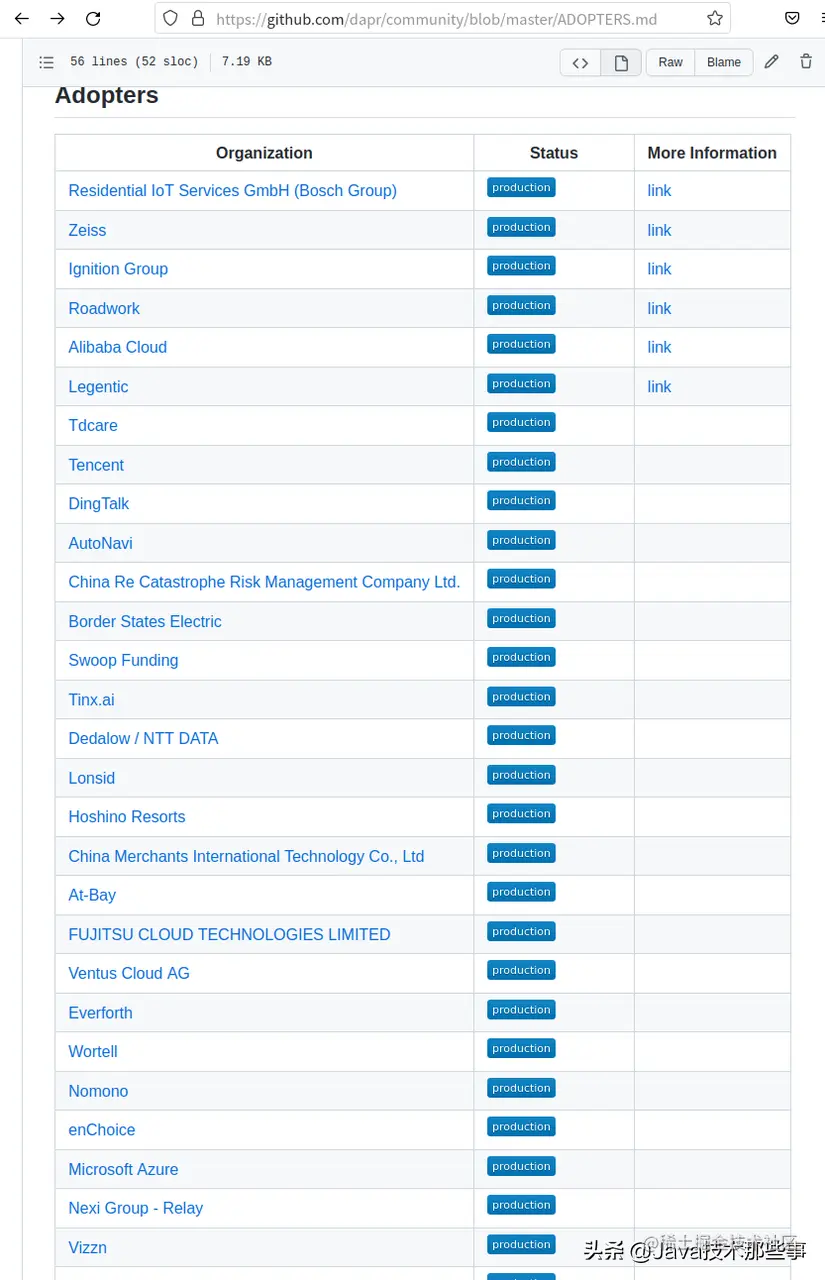
Task: Switch to source code view
Action: pos(580,62)
